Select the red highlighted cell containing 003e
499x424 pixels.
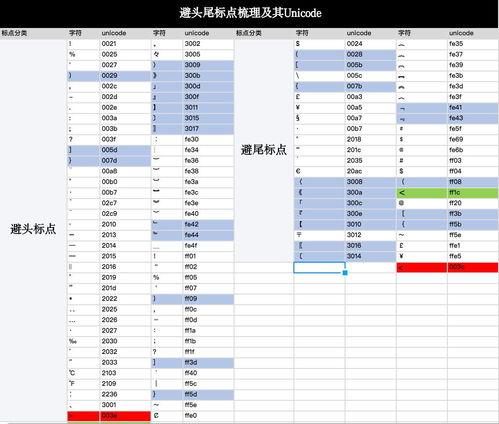point(125,416)
